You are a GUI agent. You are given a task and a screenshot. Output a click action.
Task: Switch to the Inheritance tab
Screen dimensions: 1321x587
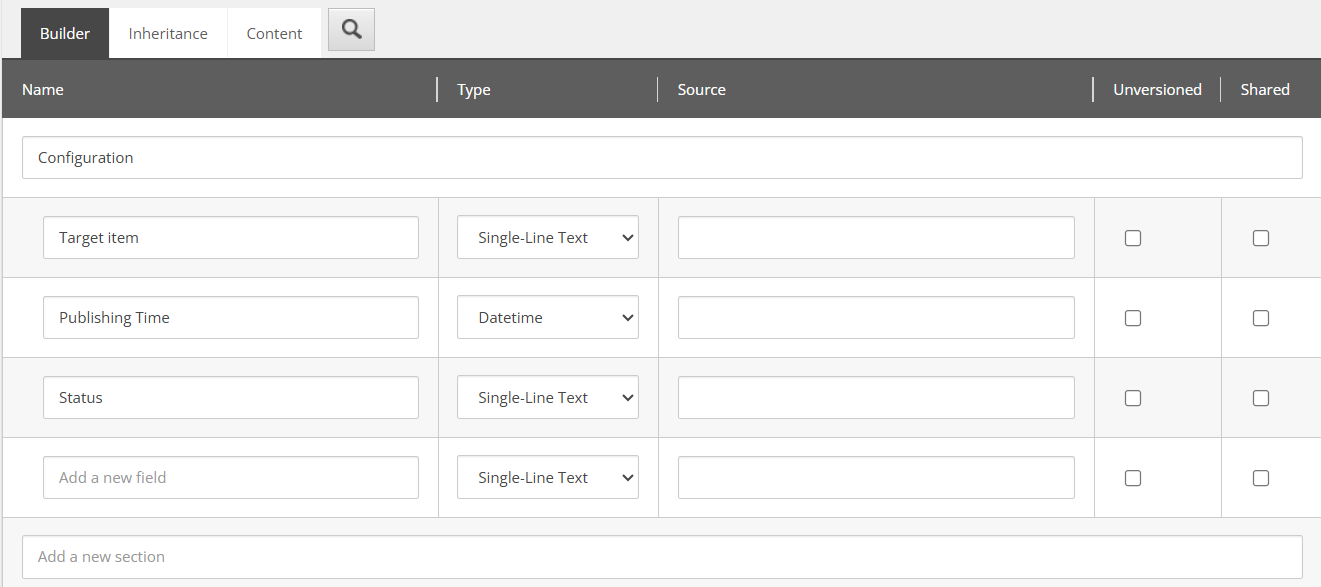tap(167, 32)
